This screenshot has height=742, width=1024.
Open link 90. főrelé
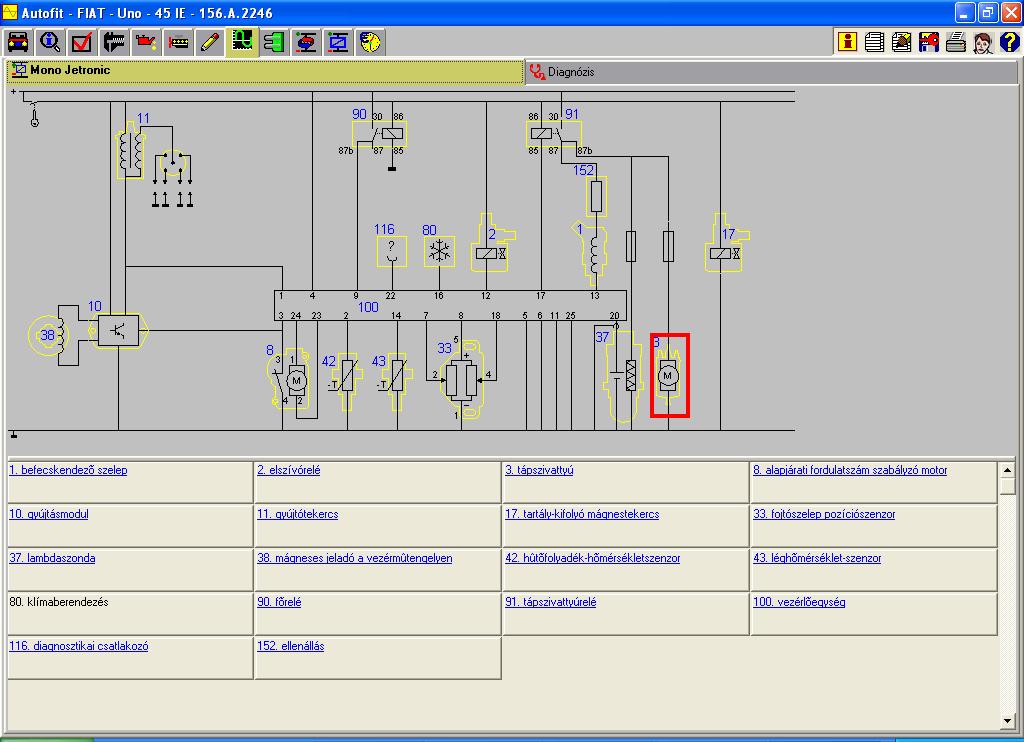pyautogui.click(x=280, y=602)
